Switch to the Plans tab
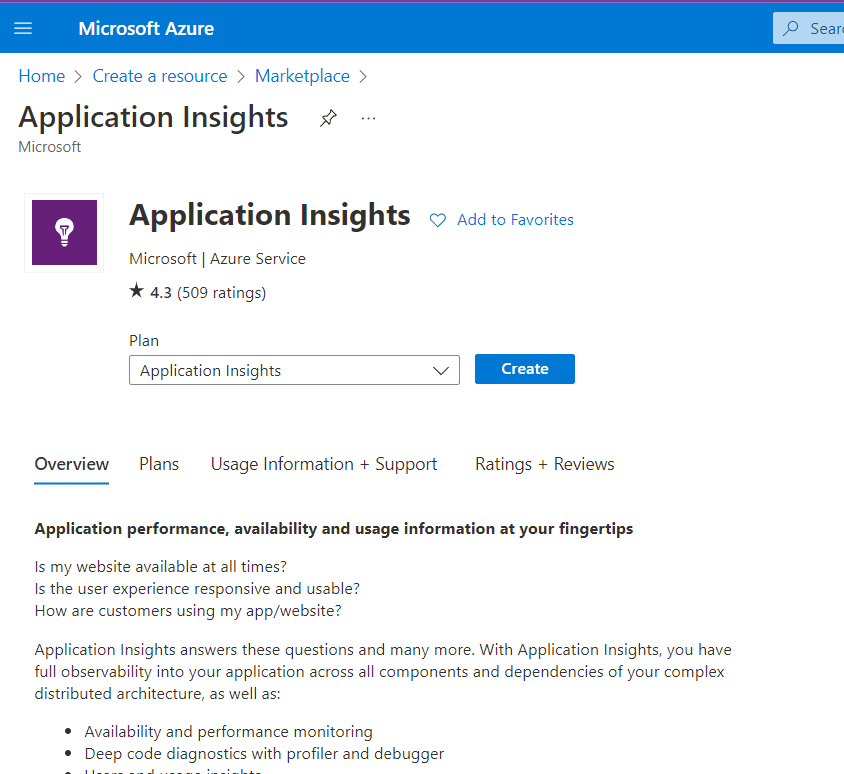The height and width of the screenshot is (774, 844). [x=159, y=464]
